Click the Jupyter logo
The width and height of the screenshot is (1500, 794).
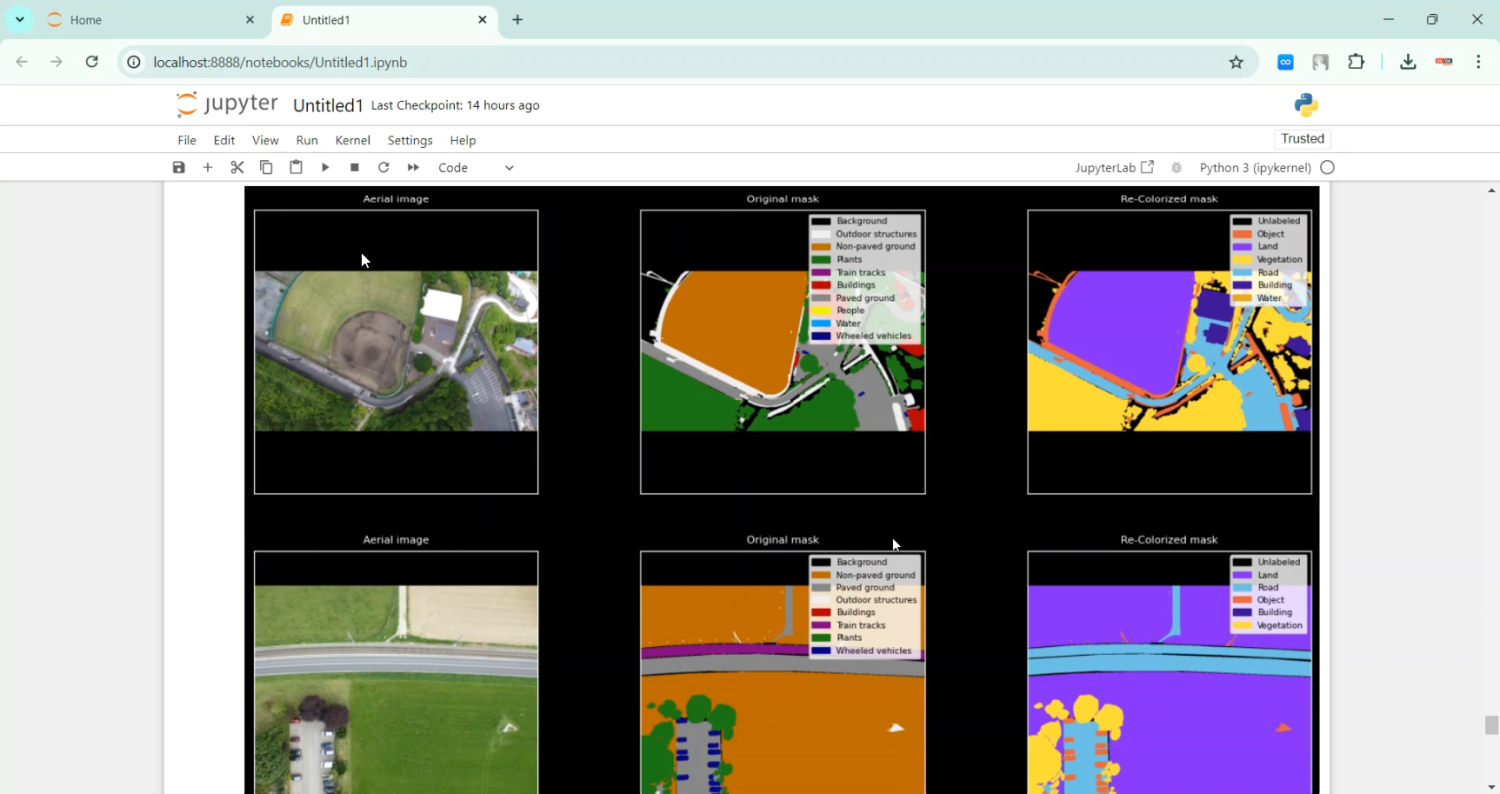point(227,105)
